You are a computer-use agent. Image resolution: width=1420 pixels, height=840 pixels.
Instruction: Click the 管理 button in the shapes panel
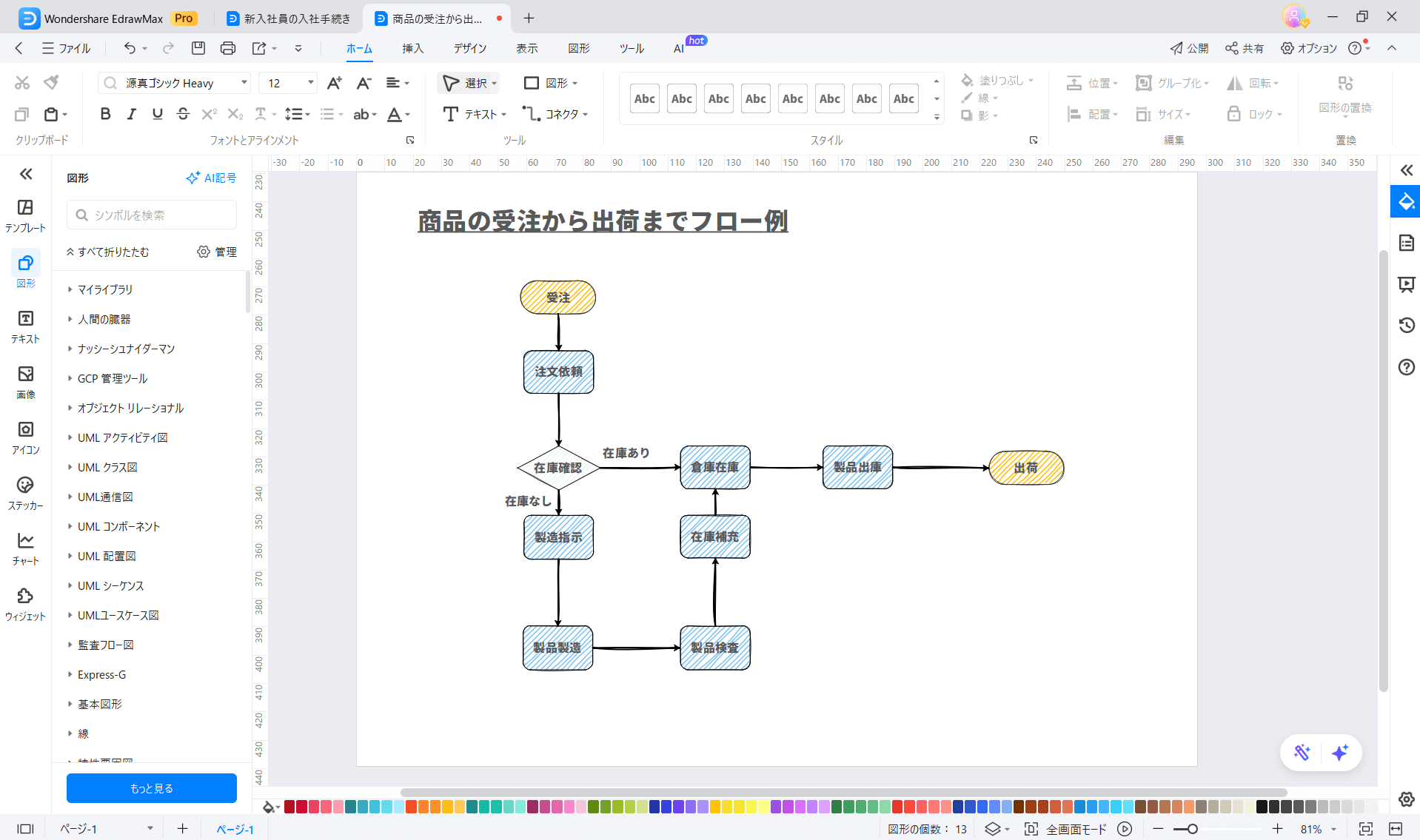tap(217, 252)
